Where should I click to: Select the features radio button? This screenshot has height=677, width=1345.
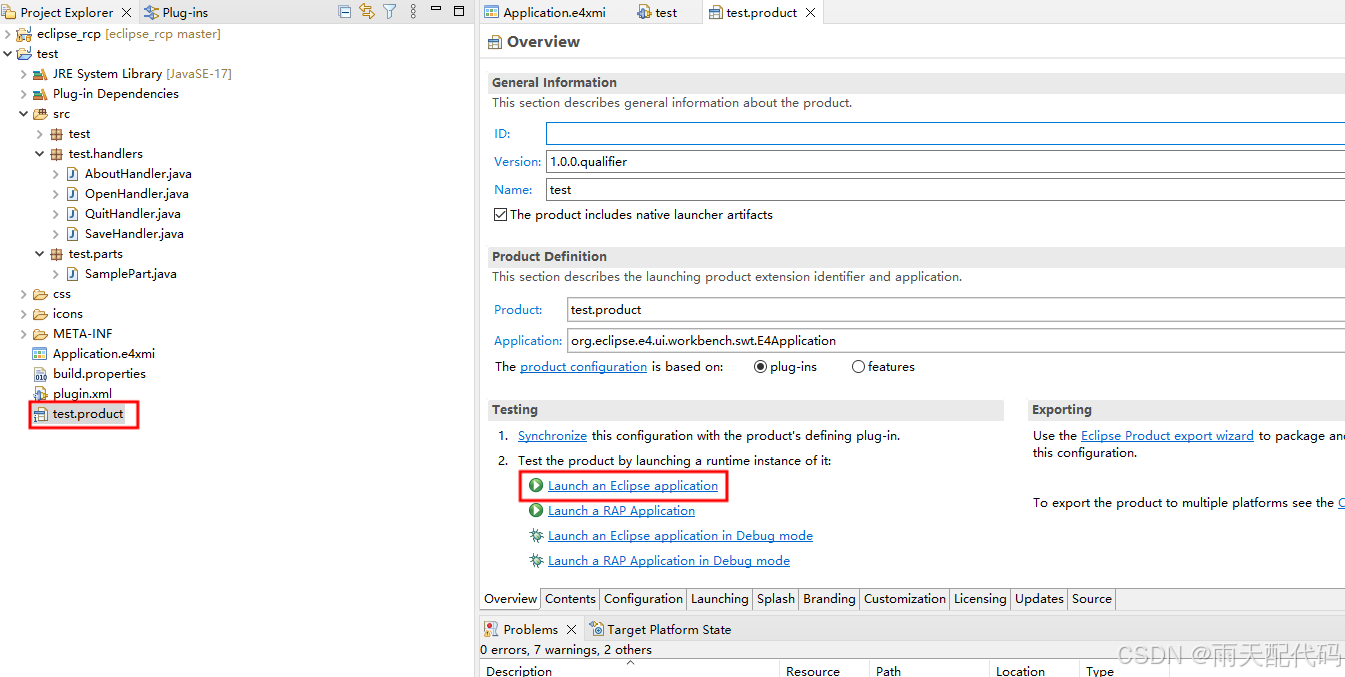pos(858,367)
